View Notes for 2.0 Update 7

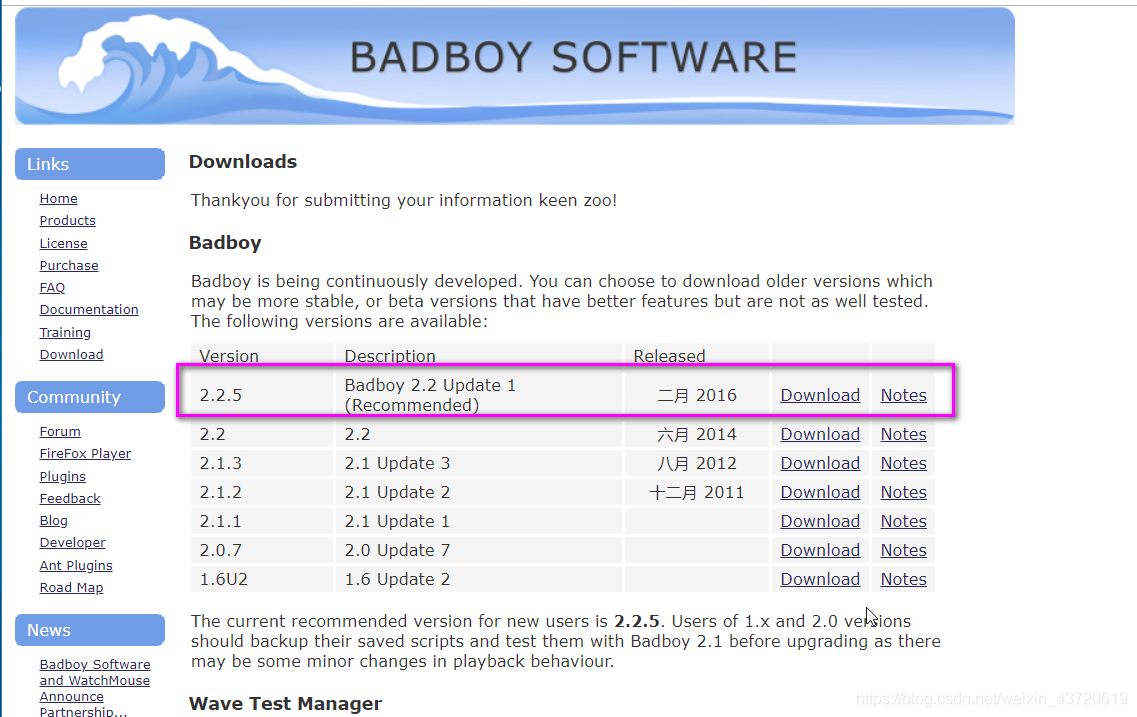coord(904,550)
